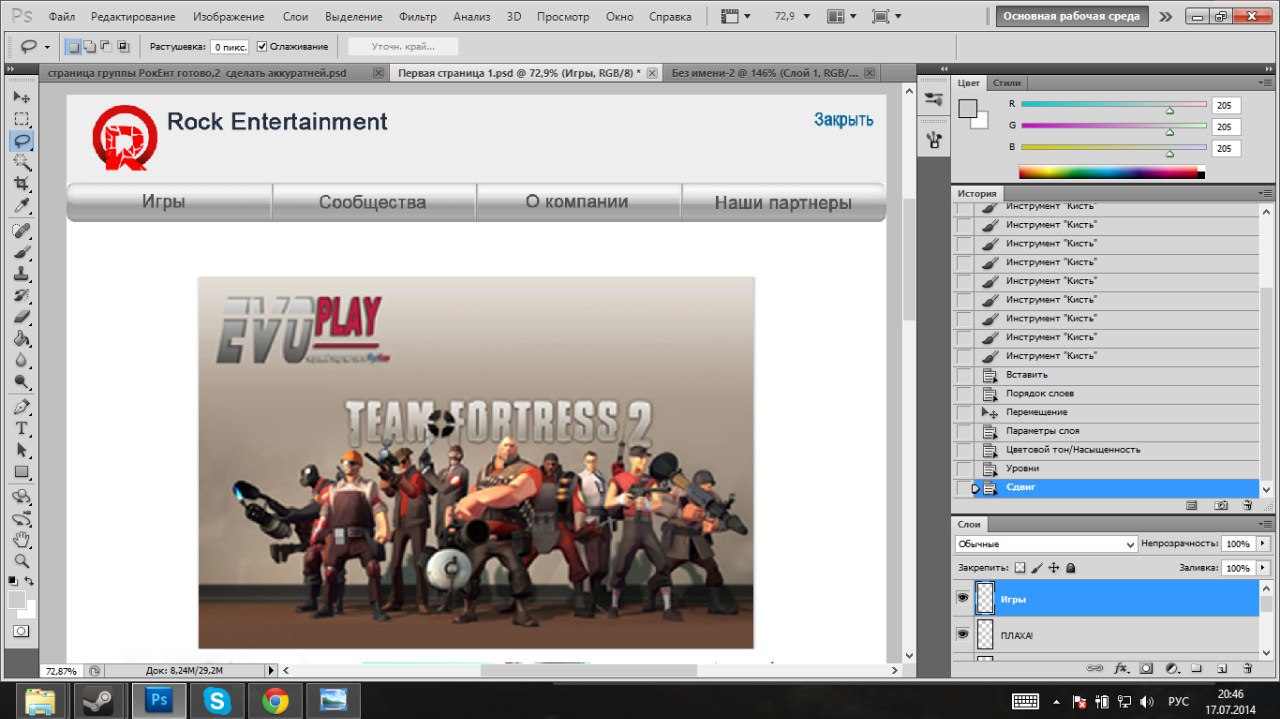
Task: Create a new layer
Action: pos(1222,668)
